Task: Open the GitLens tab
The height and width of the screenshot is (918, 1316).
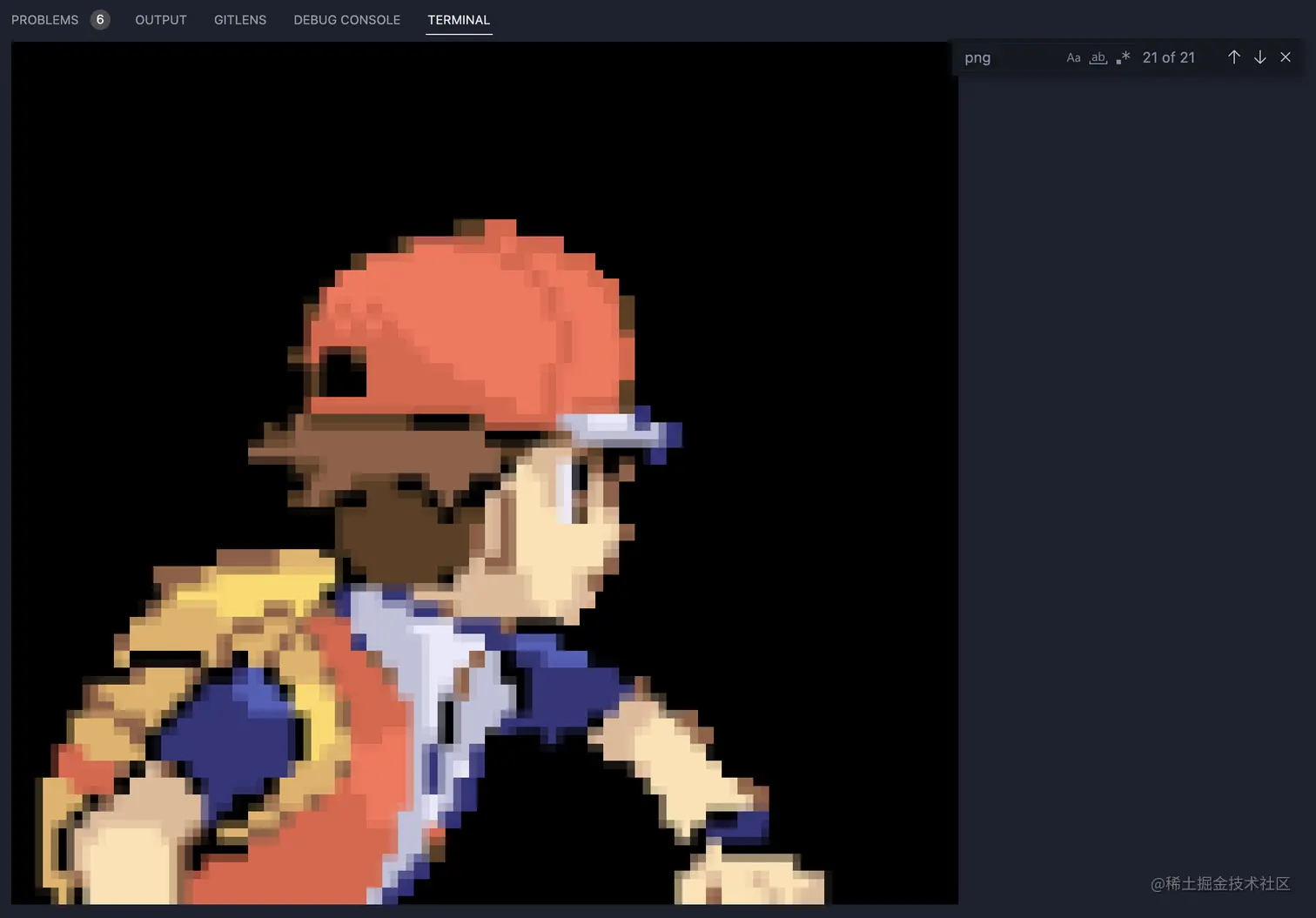Action: 240,19
